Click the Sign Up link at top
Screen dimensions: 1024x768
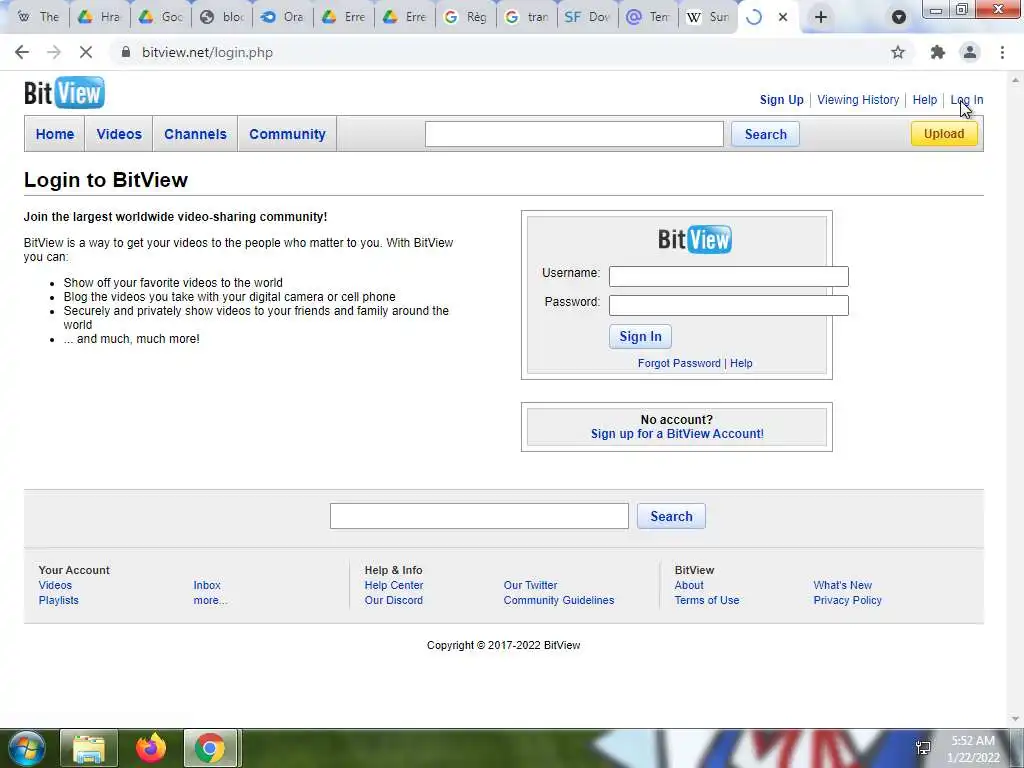tap(781, 100)
